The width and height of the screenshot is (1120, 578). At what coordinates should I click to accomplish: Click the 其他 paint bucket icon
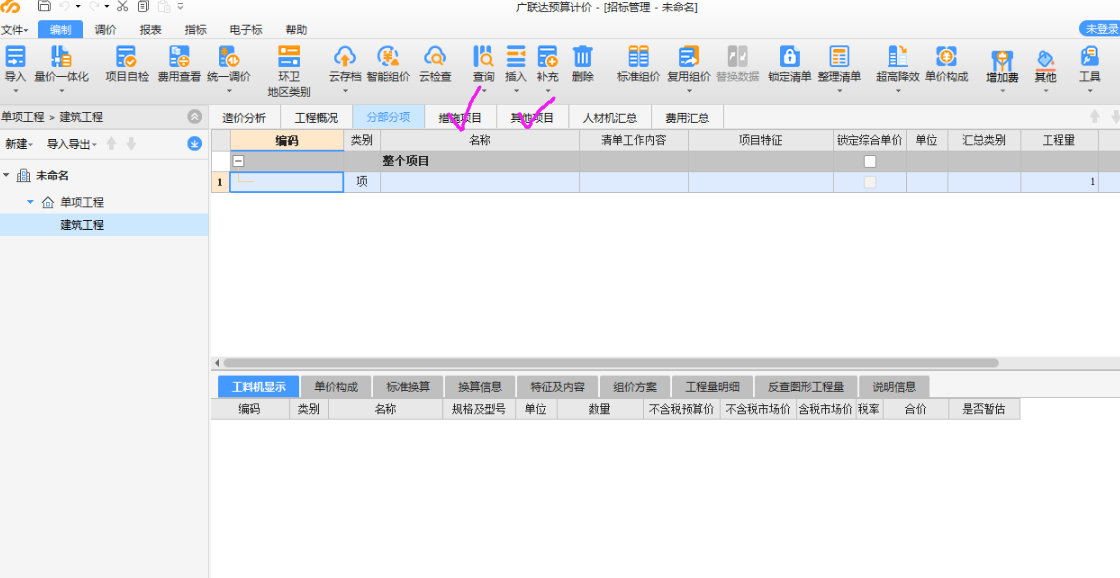click(x=1045, y=59)
